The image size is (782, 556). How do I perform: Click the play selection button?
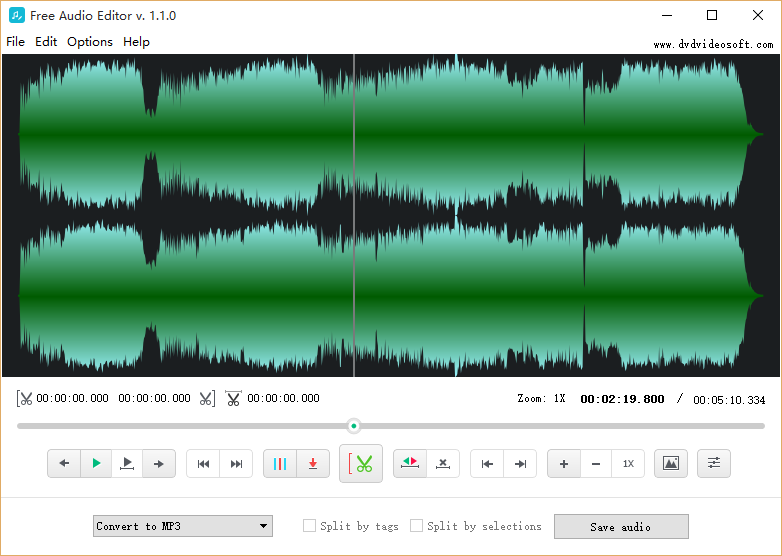127,463
